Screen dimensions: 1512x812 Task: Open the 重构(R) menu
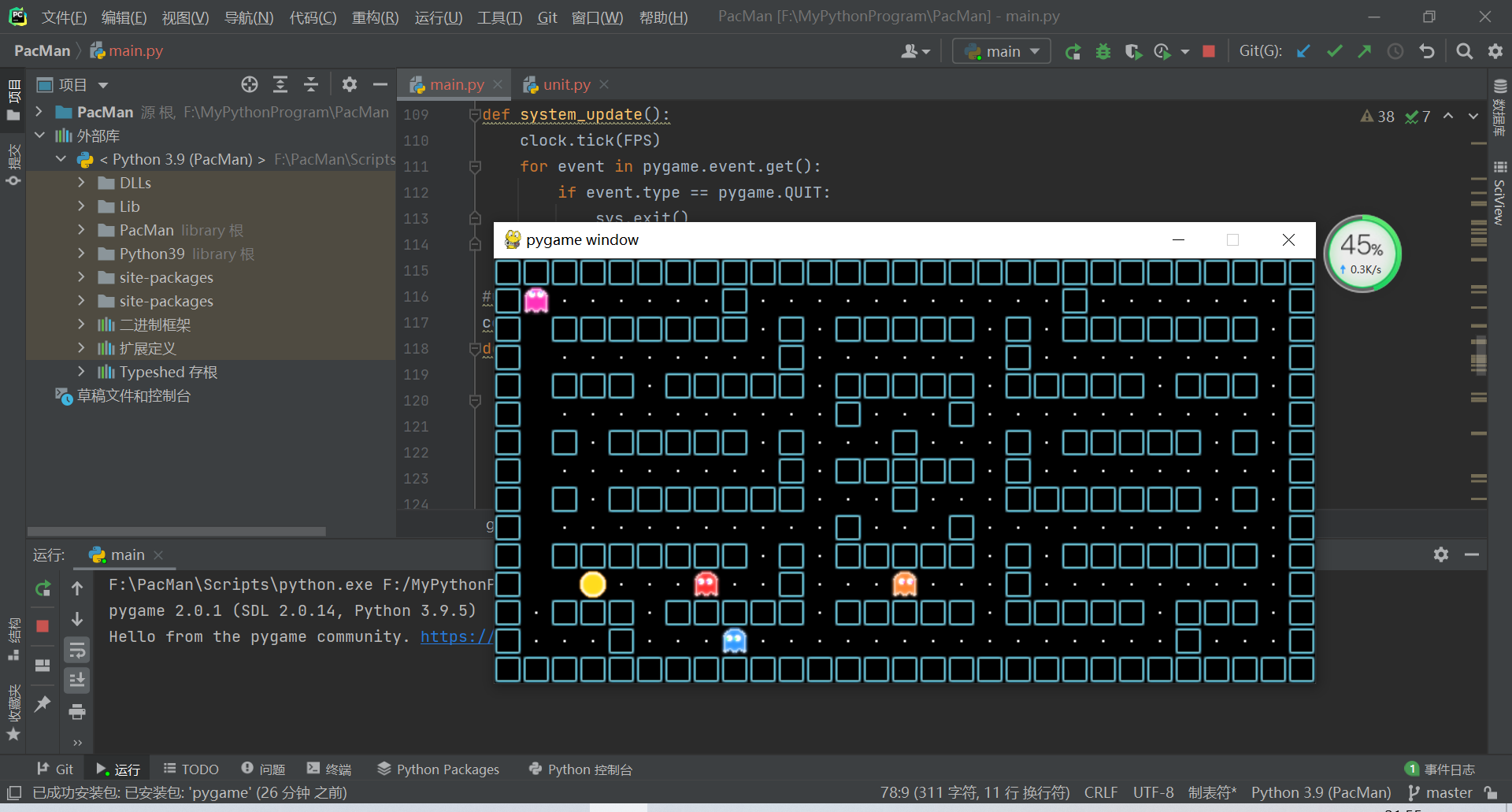(375, 17)
